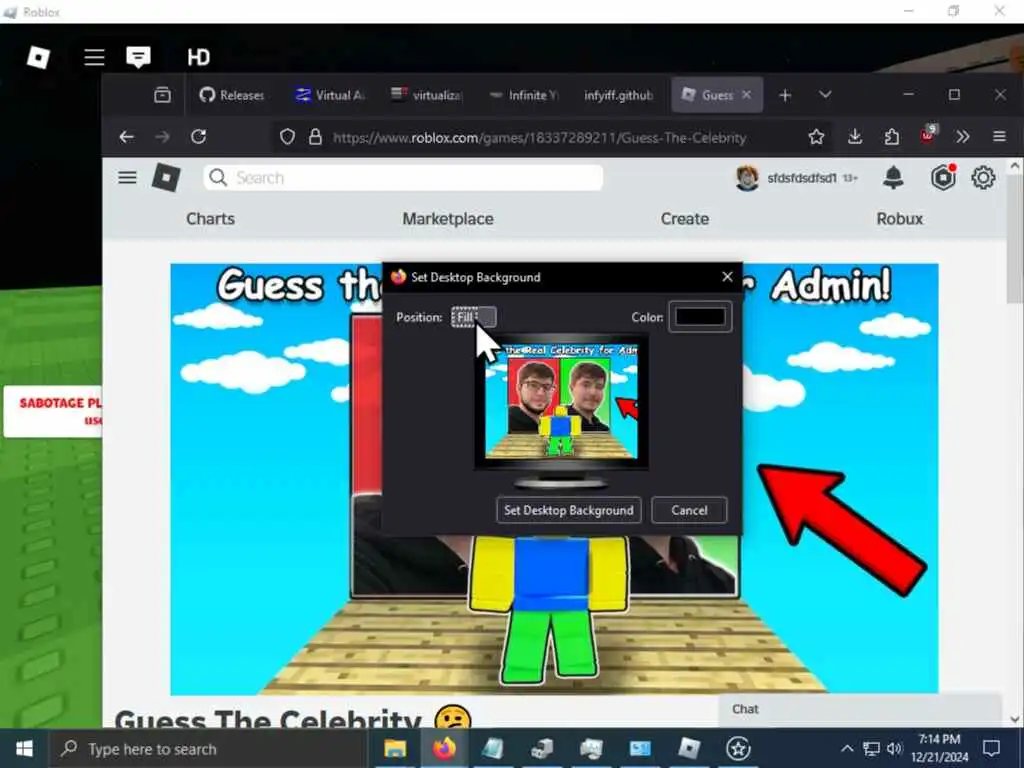Reload the page in Firefox
This screenshot has width=1024, height=768.
[199, 136]
